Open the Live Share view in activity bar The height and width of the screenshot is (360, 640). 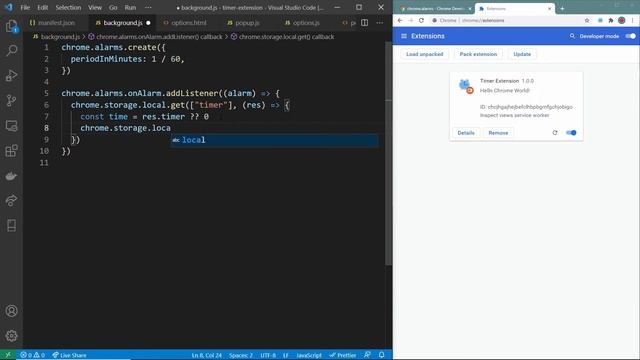tap(11, 200)
